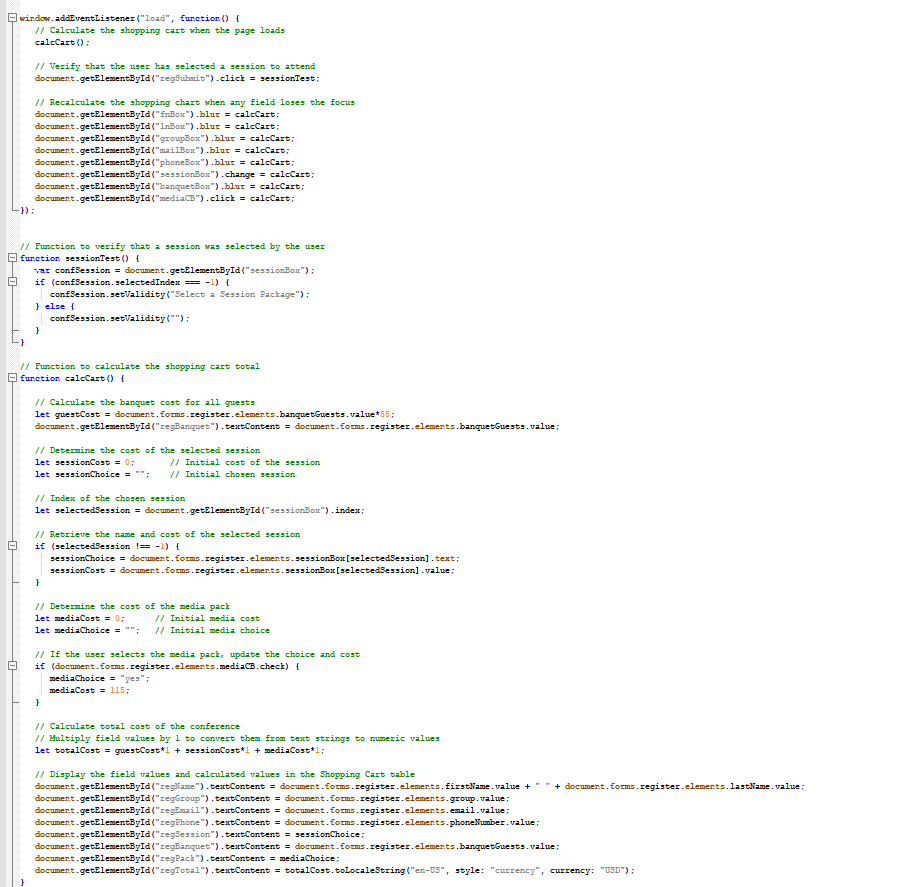Click the "regTotal" toLocaleString line
This screenshot has width=910, height=887.
click(x=335, y=870)
